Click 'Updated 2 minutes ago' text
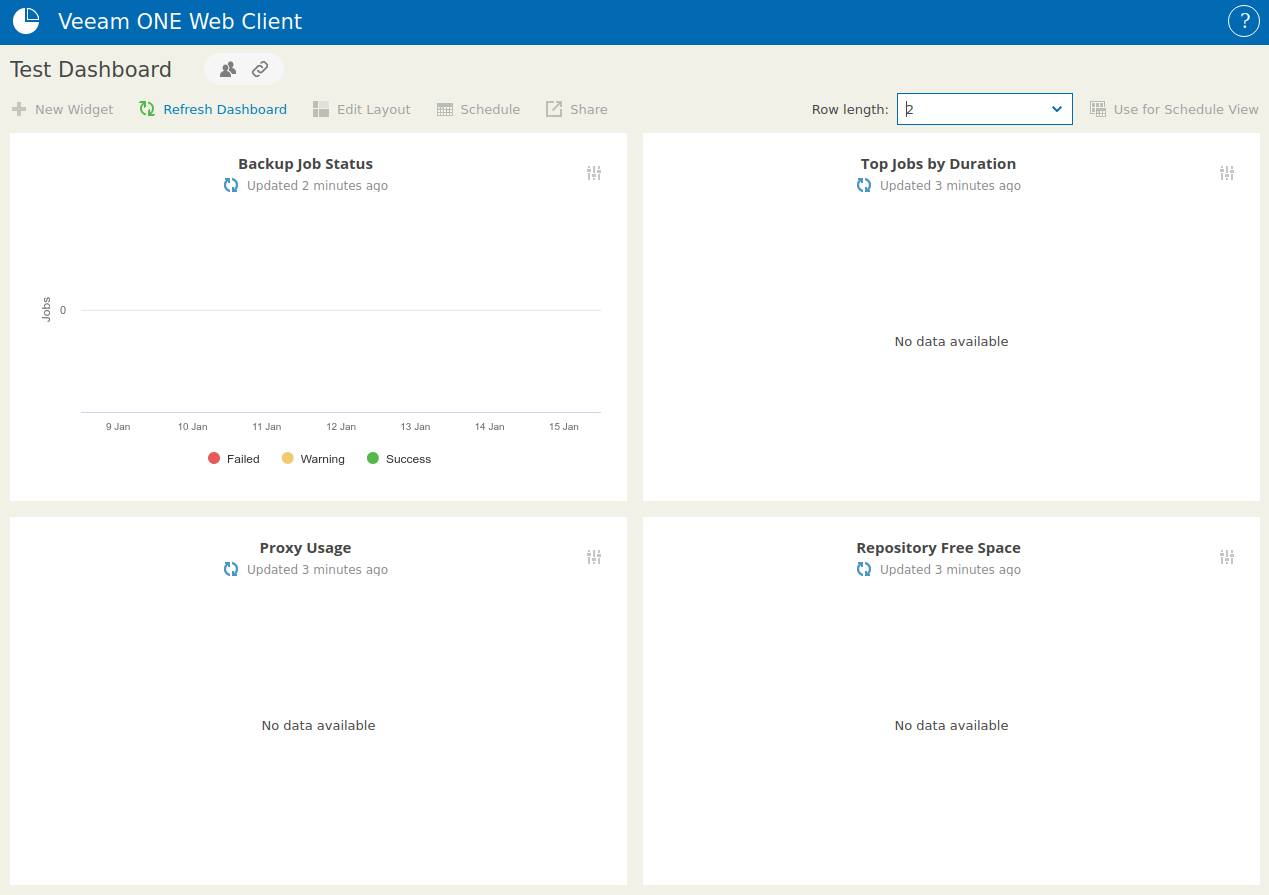Screen dimensions: 1269x895 [x=317, y=185]
